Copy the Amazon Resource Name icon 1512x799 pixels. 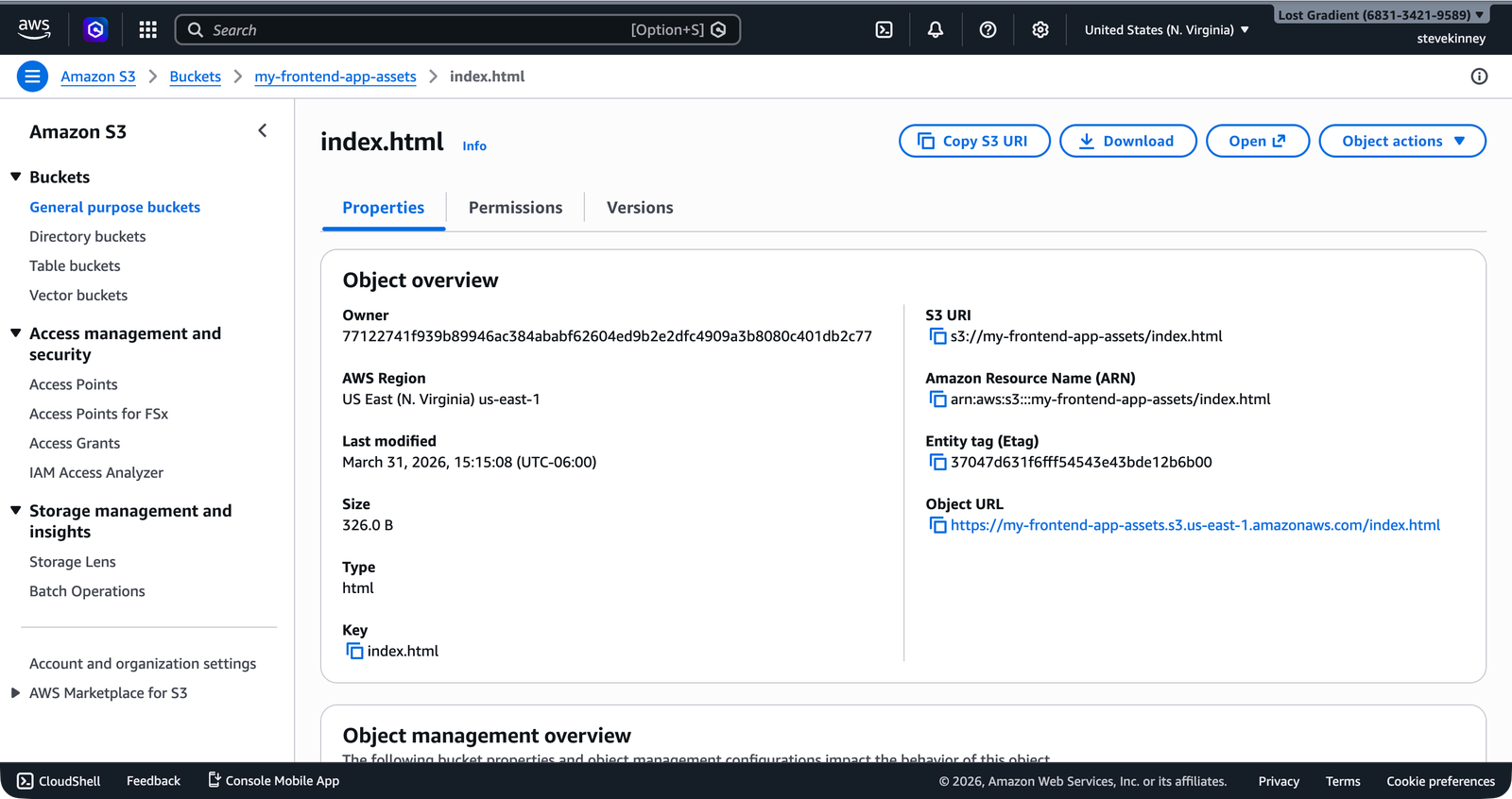tap(937, 399)
